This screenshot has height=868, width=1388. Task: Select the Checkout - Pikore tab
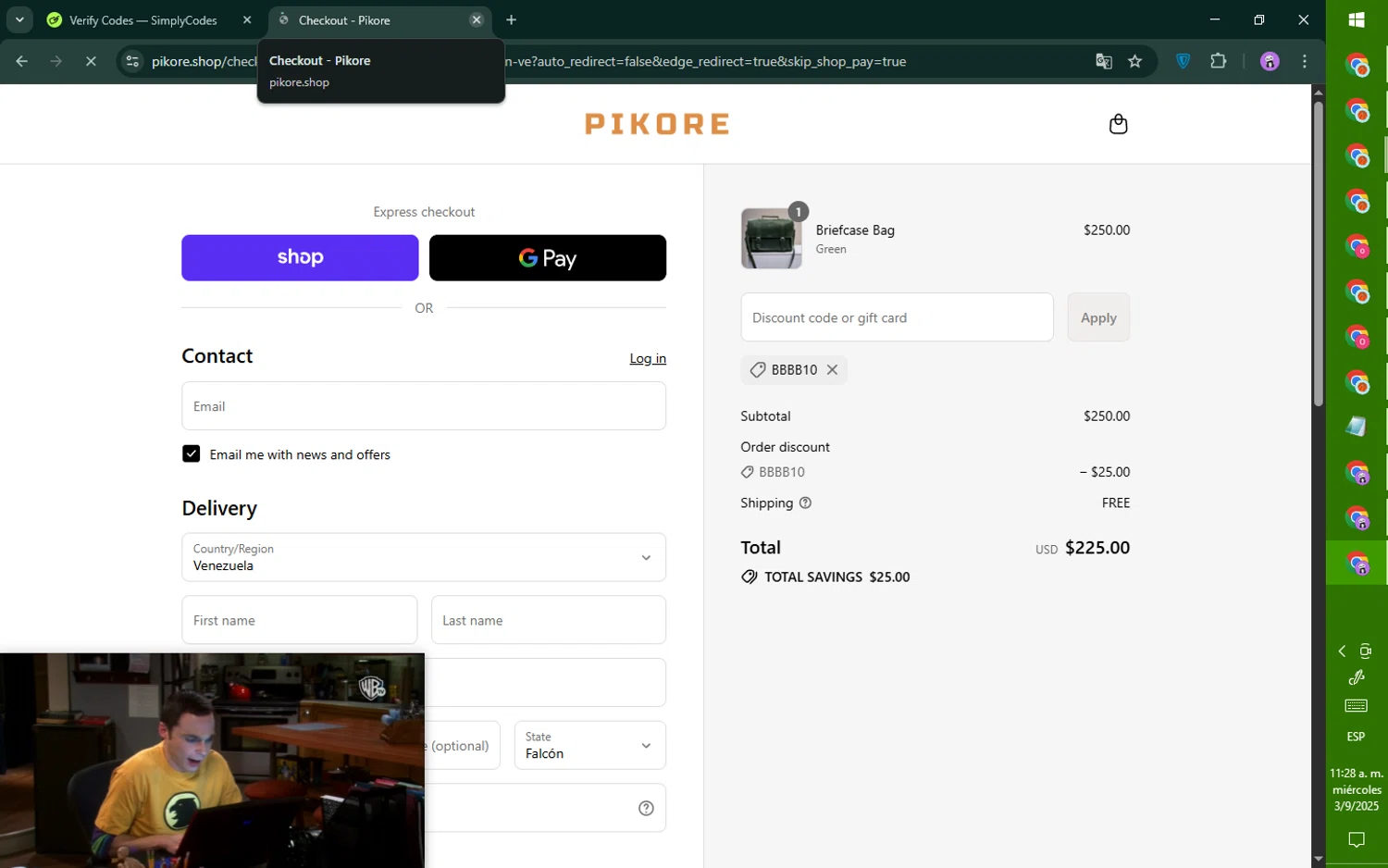click(379, 19)
